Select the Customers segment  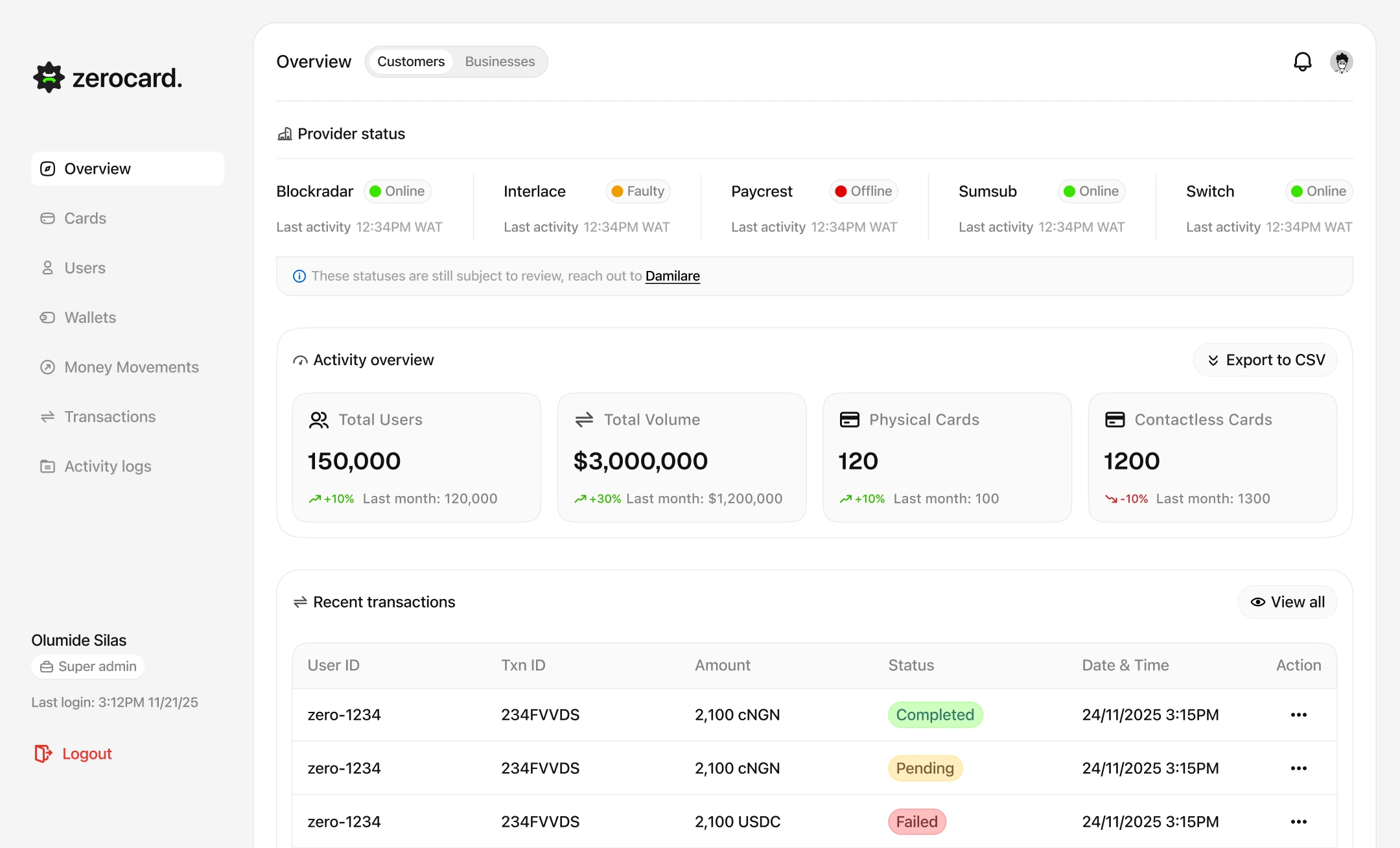(411, 62)
